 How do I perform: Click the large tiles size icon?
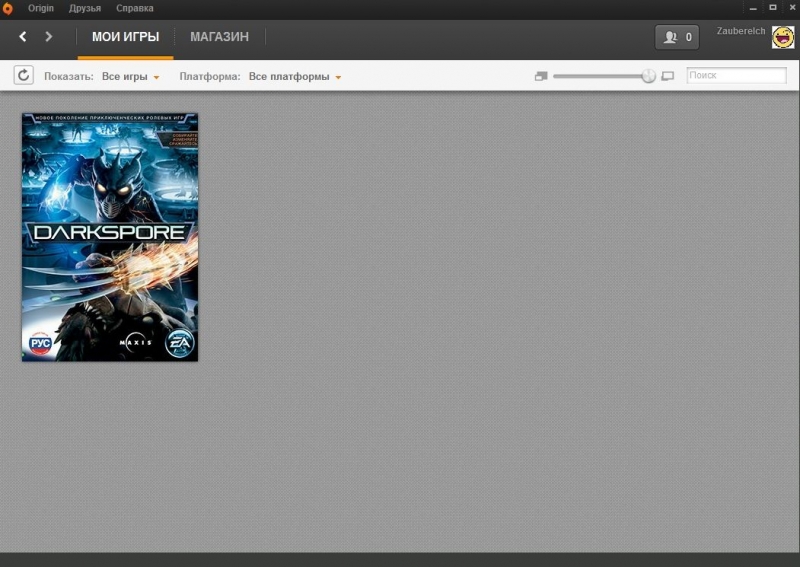click(667, 76)
